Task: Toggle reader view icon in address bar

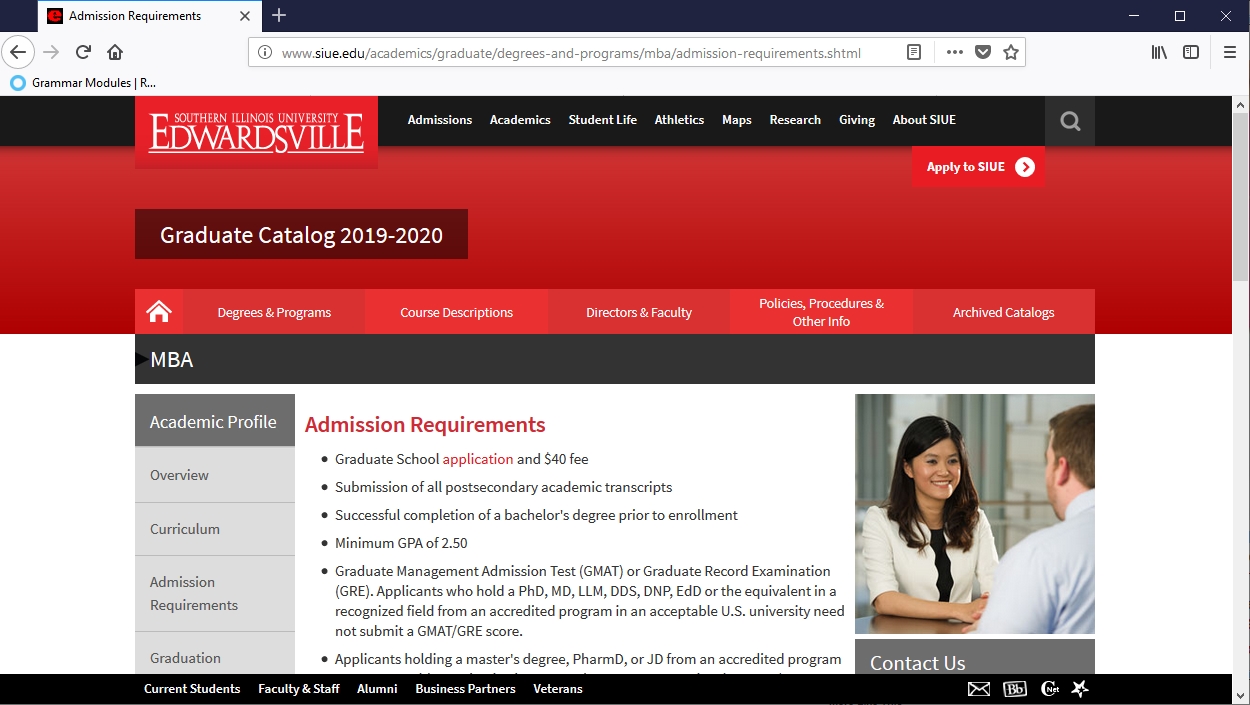Action: [914, 52]
